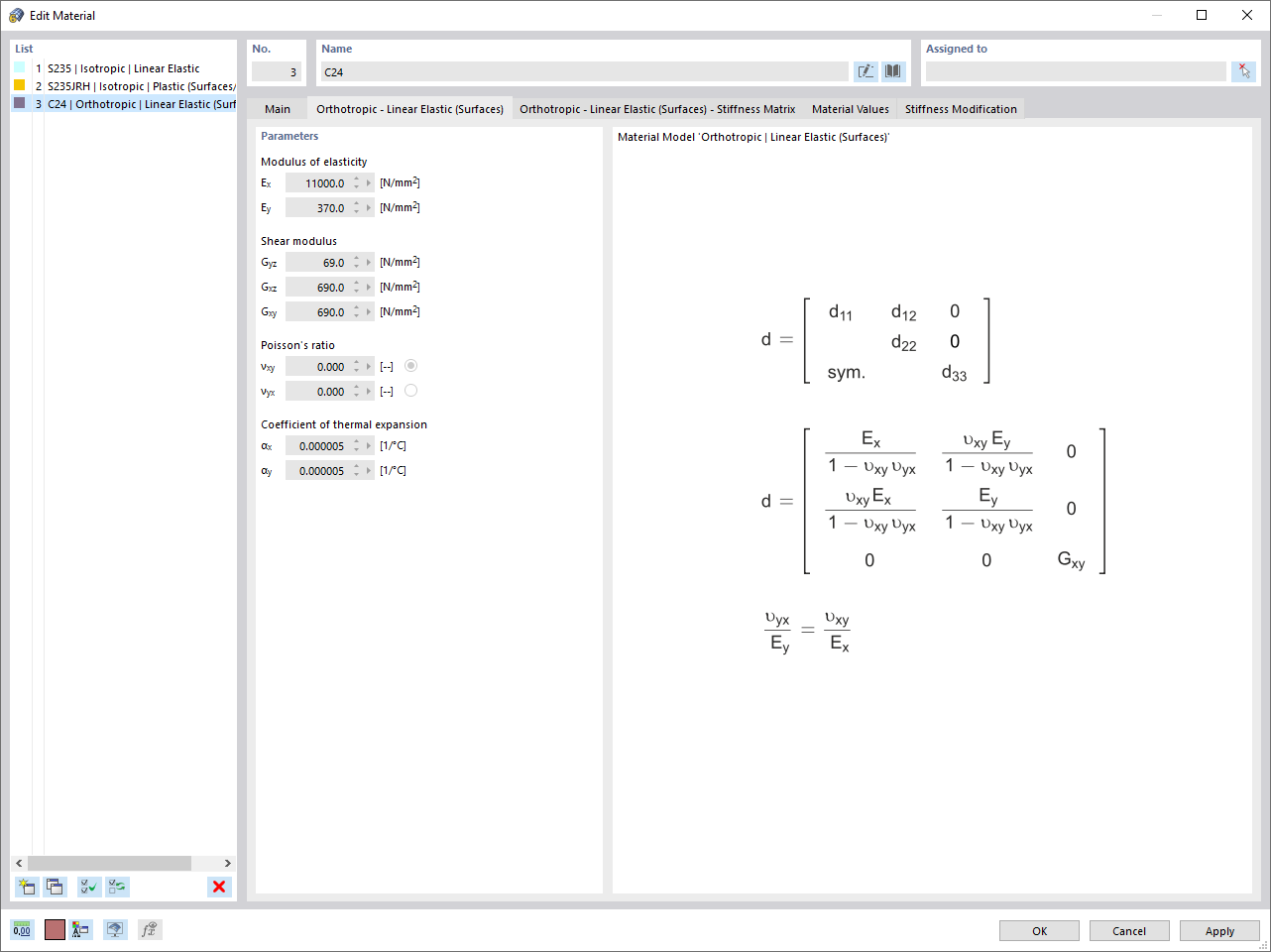Open the arrow menu next to vxy value
This screenshot has width=1271, height=952.
point(369,367)
